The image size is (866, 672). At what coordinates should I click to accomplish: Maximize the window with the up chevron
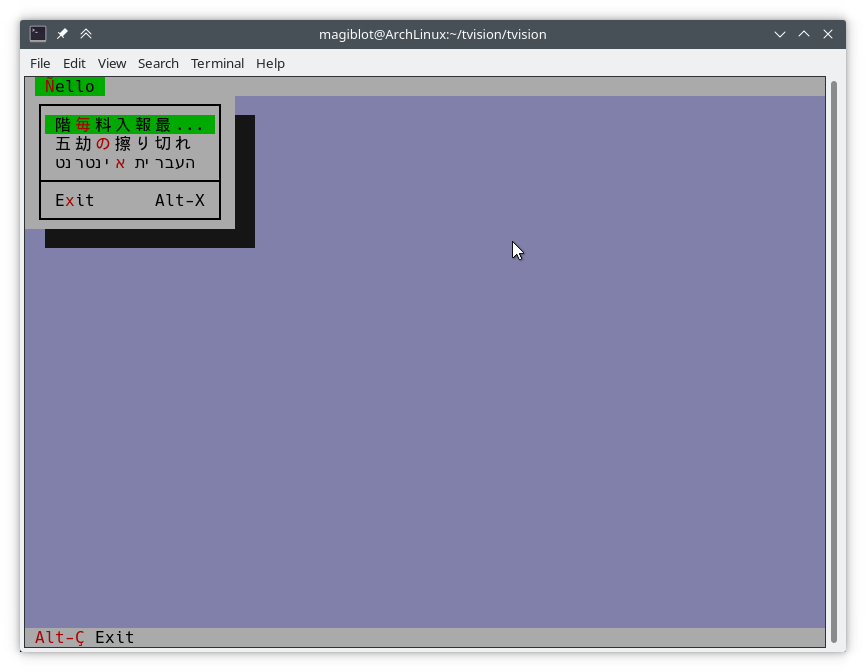point(804,34)
